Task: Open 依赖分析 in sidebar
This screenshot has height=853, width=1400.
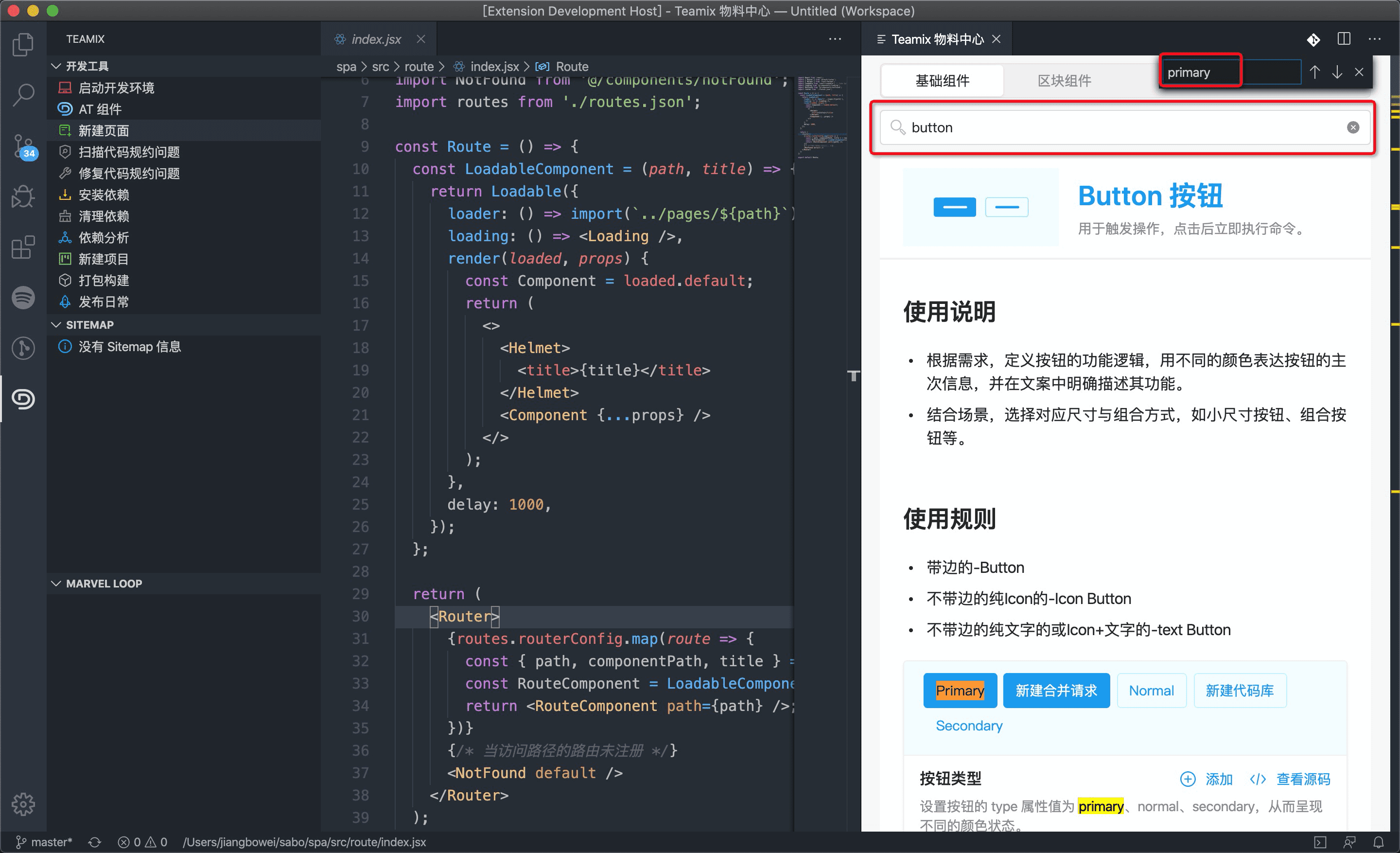Action: [x=184, y=237]
